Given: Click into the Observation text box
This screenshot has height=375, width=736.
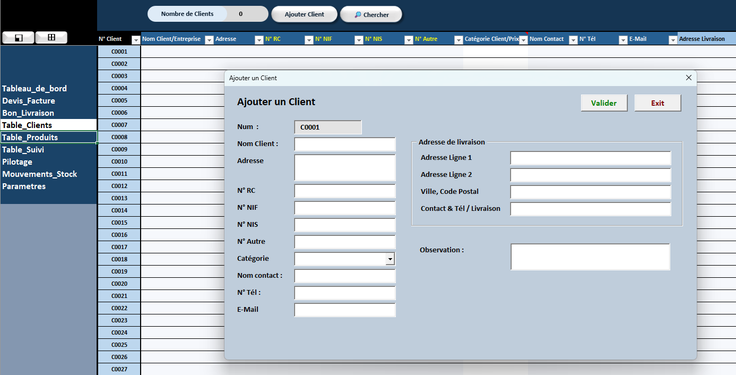Looking at the screenshot, I should pyautogui.click(x=590, y=257).
